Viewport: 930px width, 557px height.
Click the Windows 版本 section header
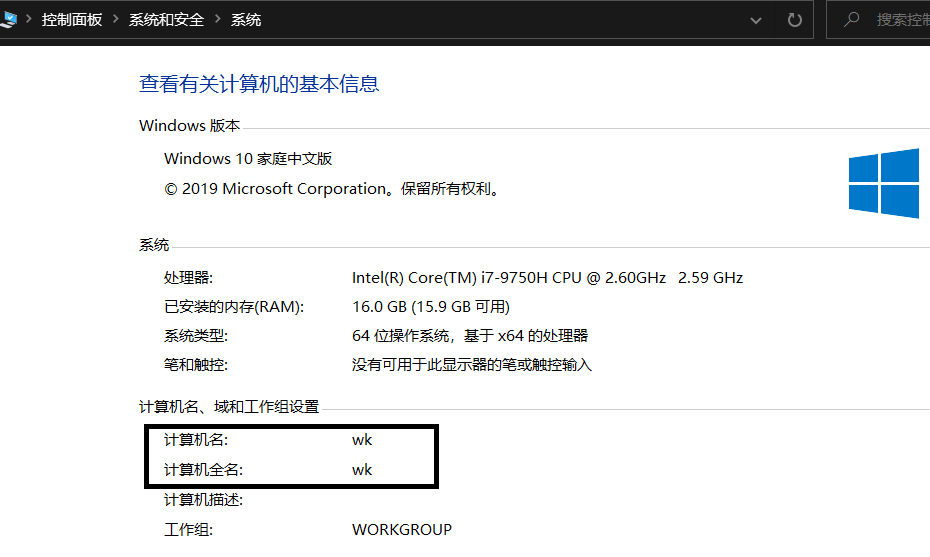(x=189, y=126)
